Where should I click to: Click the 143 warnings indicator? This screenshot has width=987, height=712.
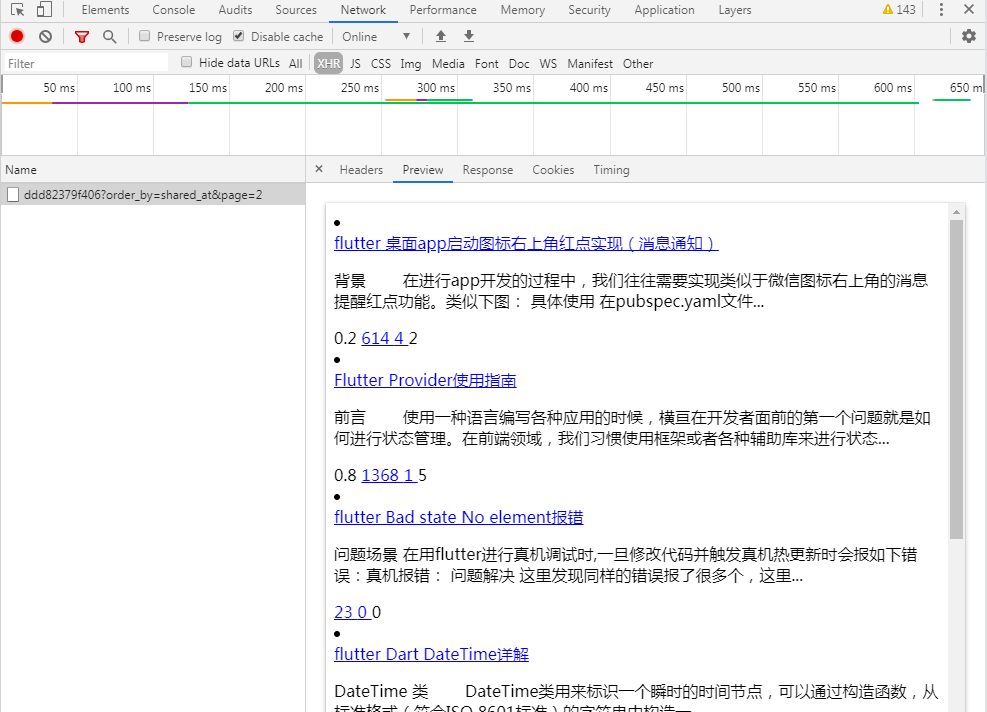(899, 9)
